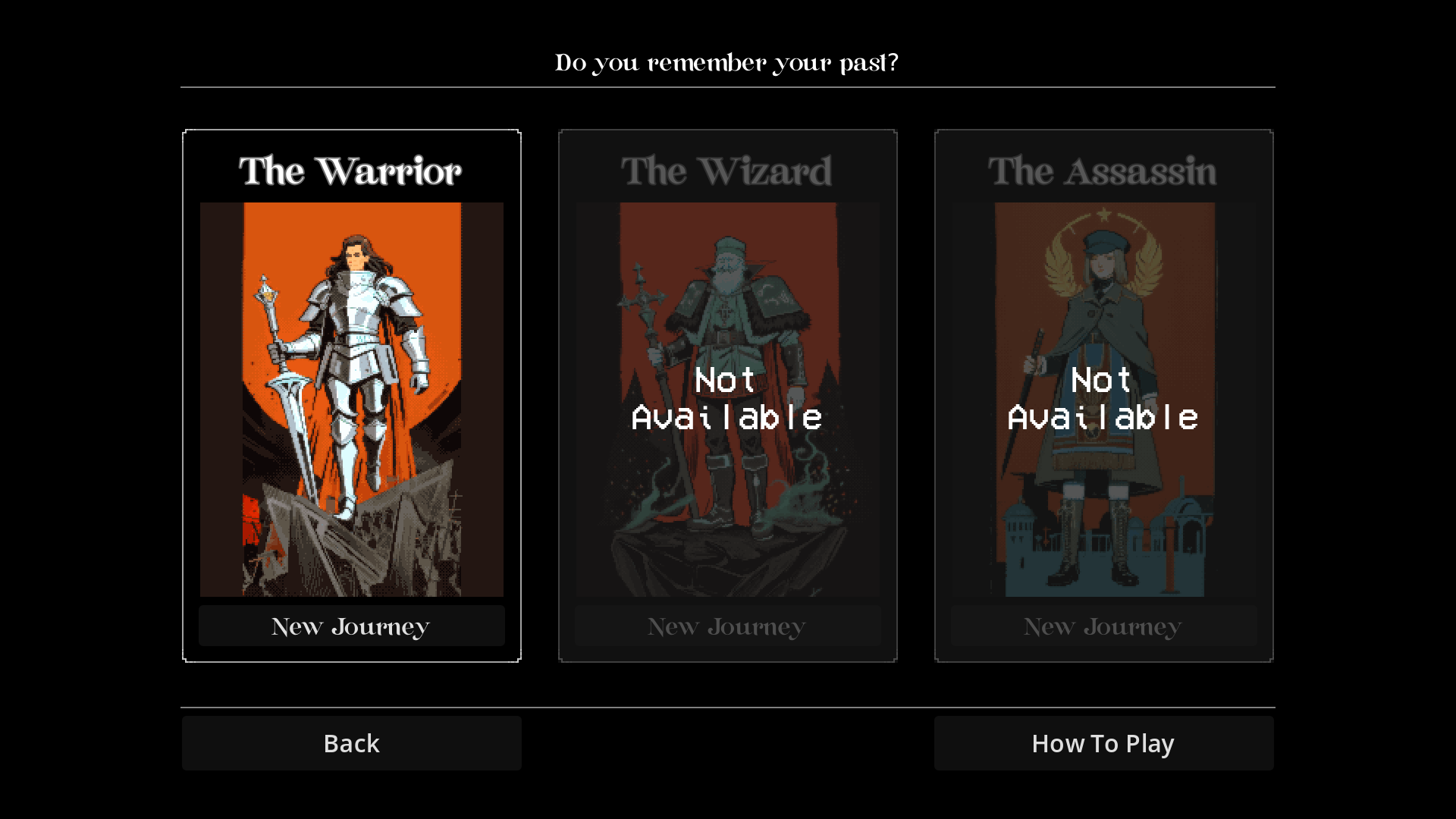
Task: Select The Wizard character card
Action: [727, 395]
